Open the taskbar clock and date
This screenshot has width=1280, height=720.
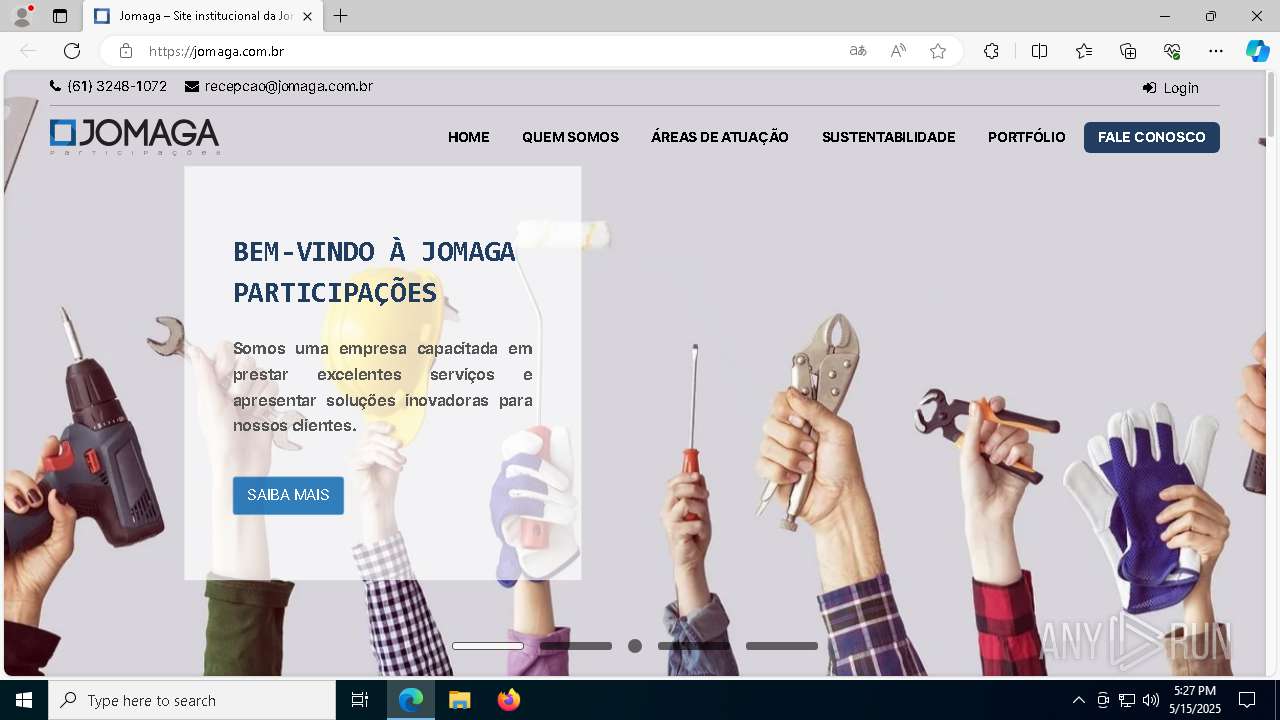pos(1195,700)
